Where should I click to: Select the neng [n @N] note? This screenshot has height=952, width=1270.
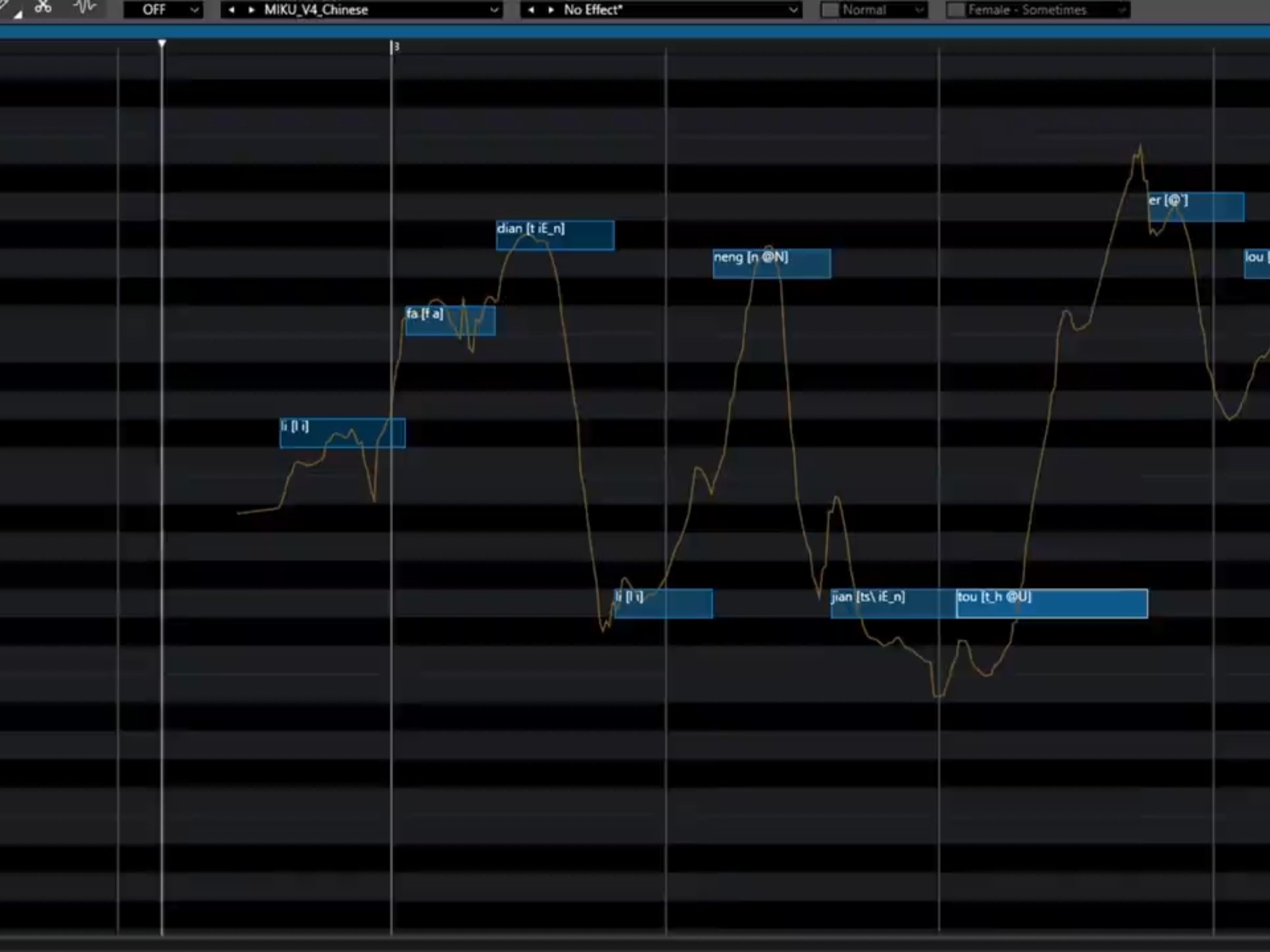(x=772, y=264)
